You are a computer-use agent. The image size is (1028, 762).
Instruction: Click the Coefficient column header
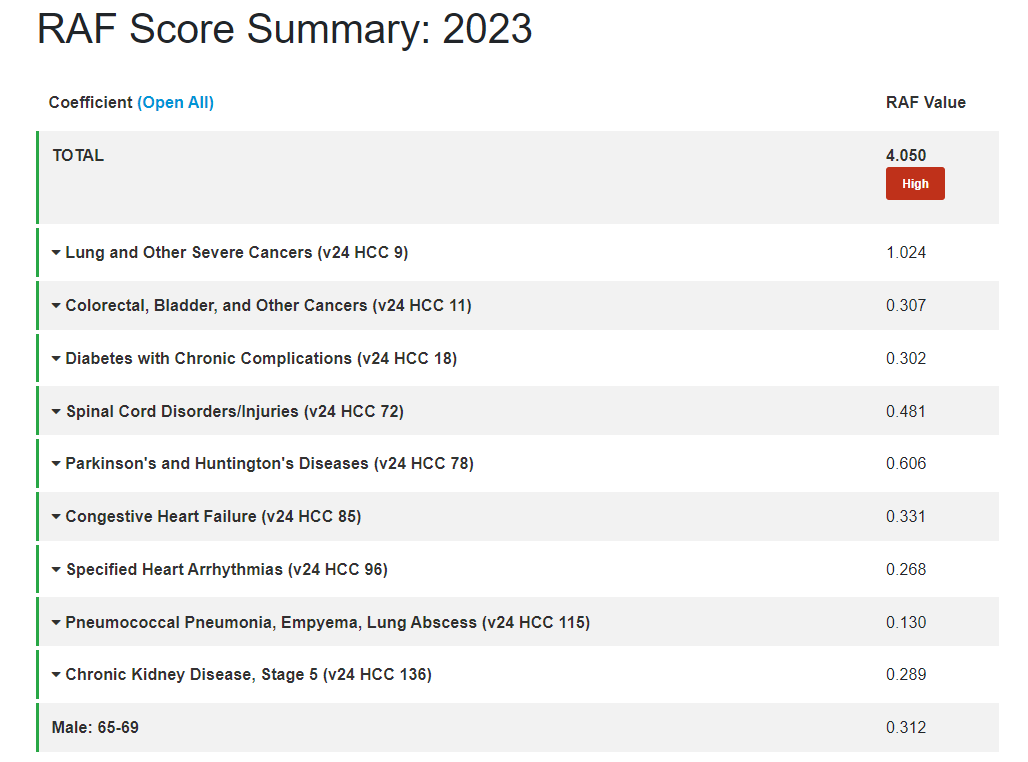[x=90, y=102]
